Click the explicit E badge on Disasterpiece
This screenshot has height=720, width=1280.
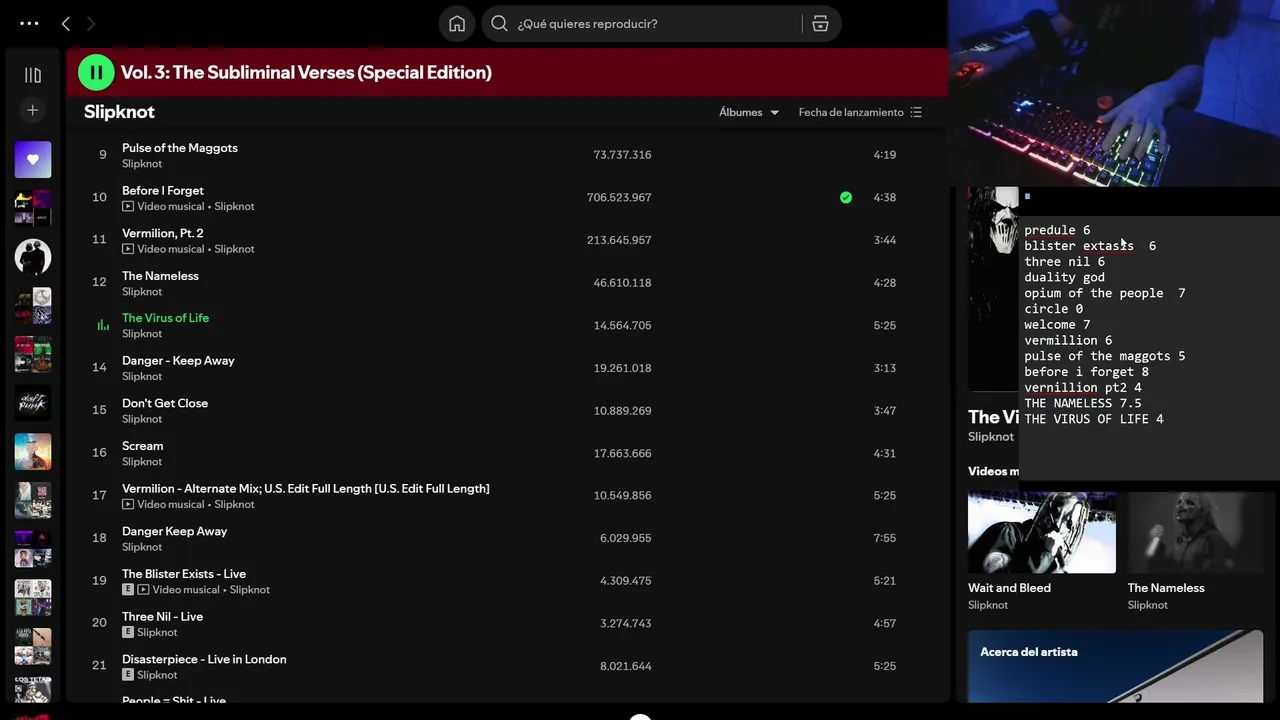click(128, 675)
